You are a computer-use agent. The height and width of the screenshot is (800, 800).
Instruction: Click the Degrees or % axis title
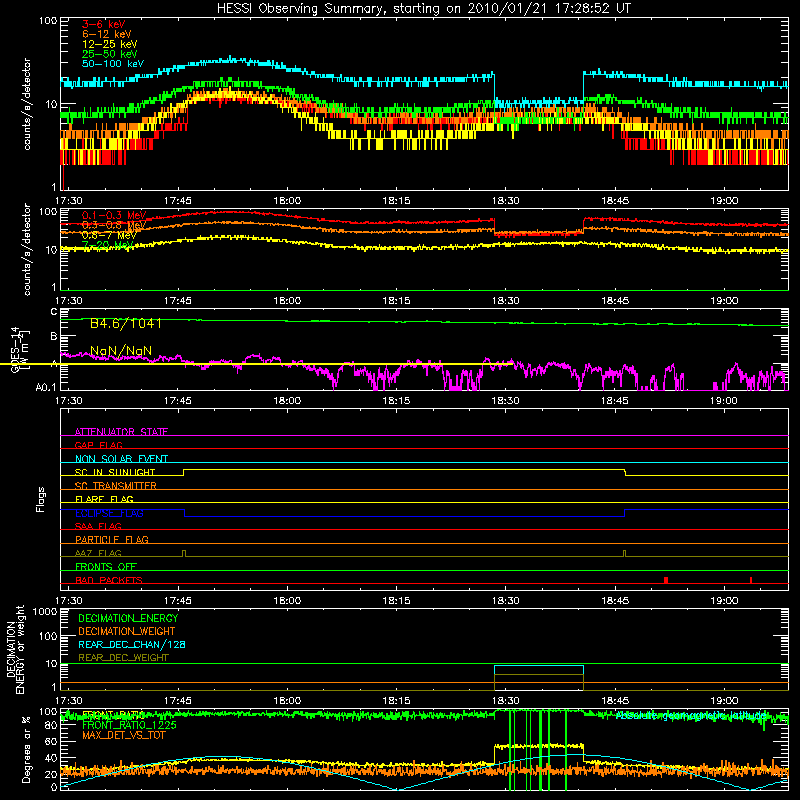tap(26, 749)
